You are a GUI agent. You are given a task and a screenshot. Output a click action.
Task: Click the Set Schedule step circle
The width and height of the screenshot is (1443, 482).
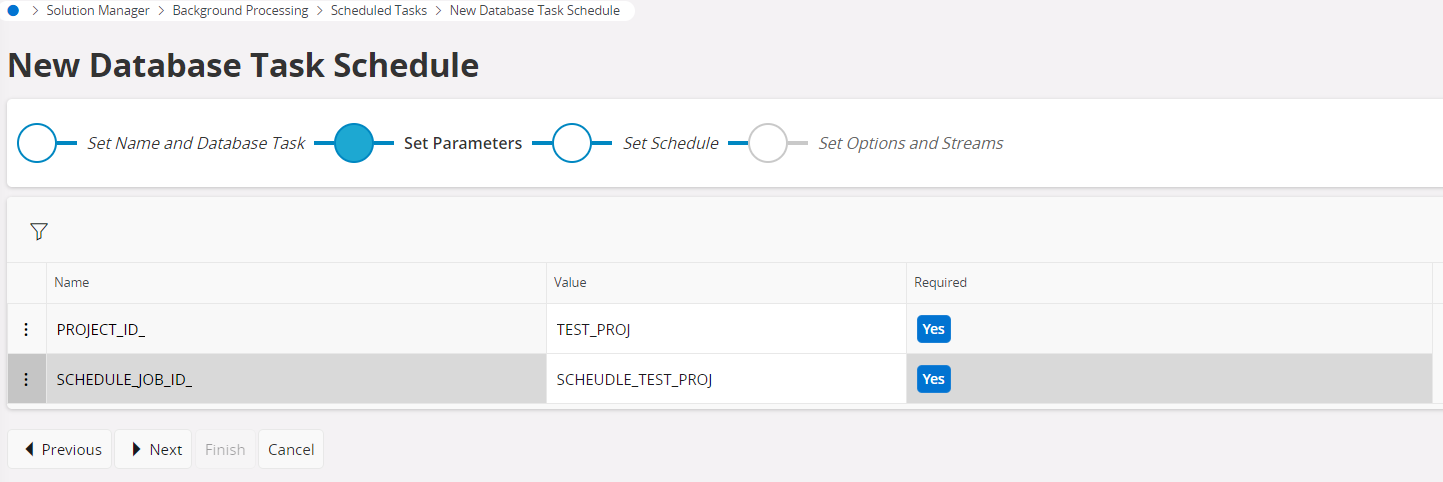(572, 143)
